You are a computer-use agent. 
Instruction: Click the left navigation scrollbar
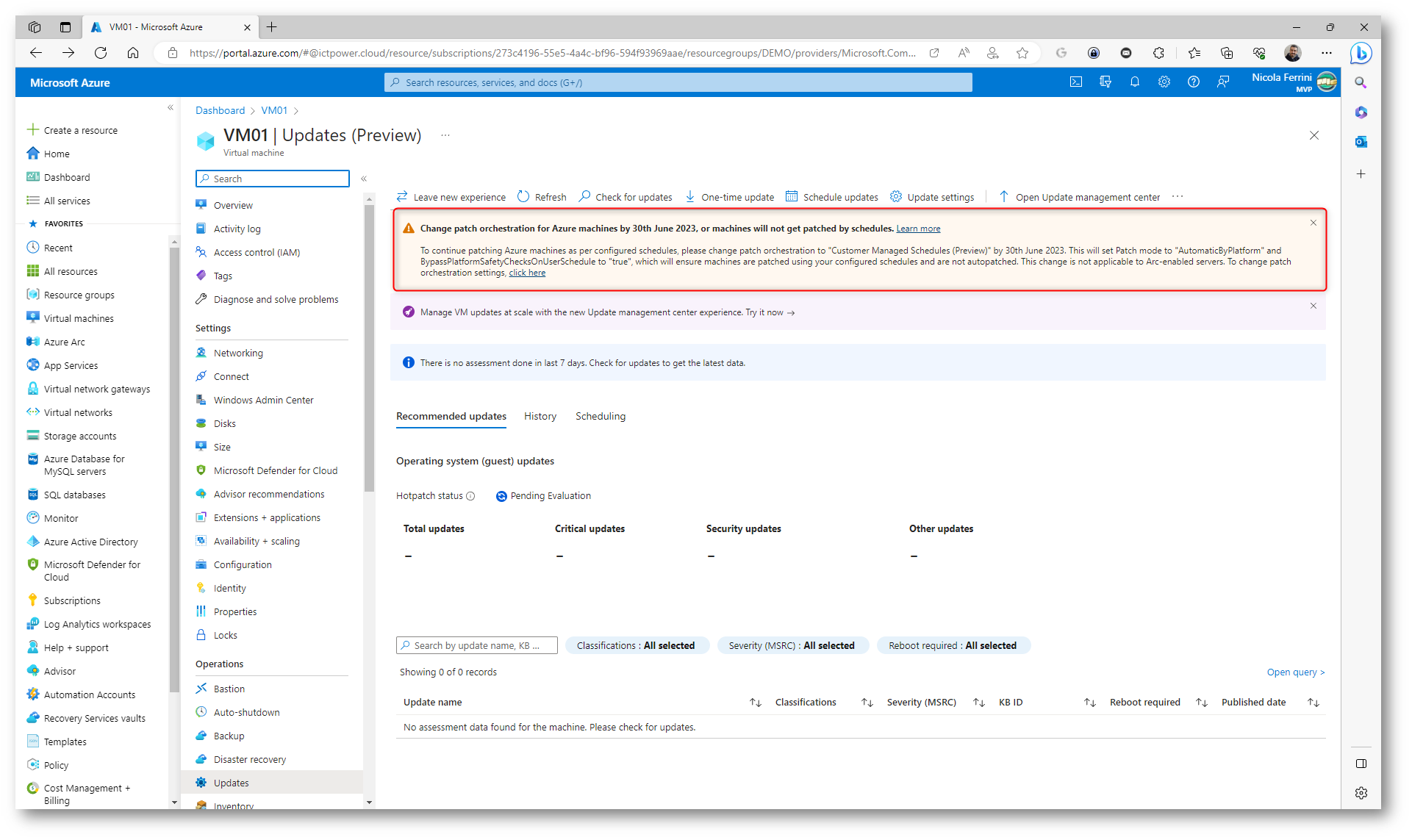pos(174,470)
